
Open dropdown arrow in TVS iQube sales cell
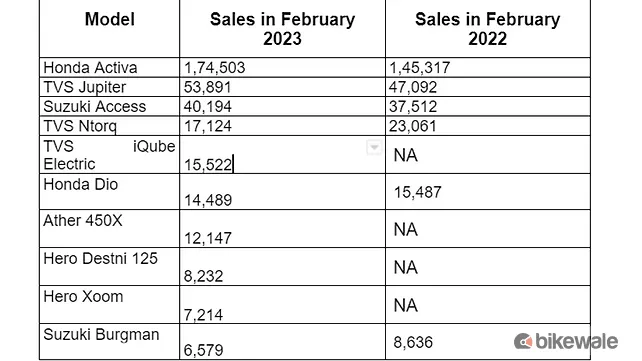[374, 147]
